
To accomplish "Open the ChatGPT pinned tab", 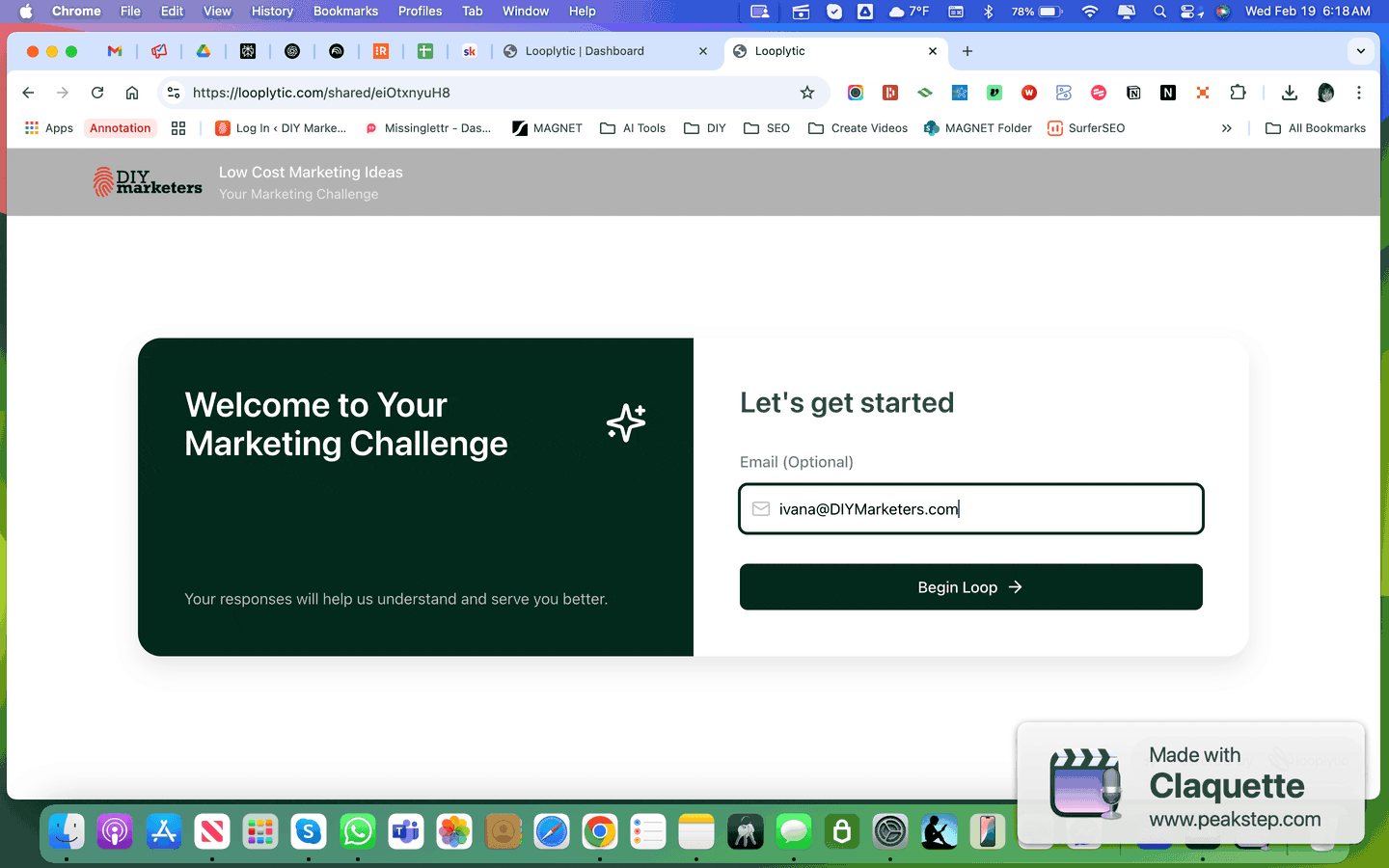I will [292, 50].
